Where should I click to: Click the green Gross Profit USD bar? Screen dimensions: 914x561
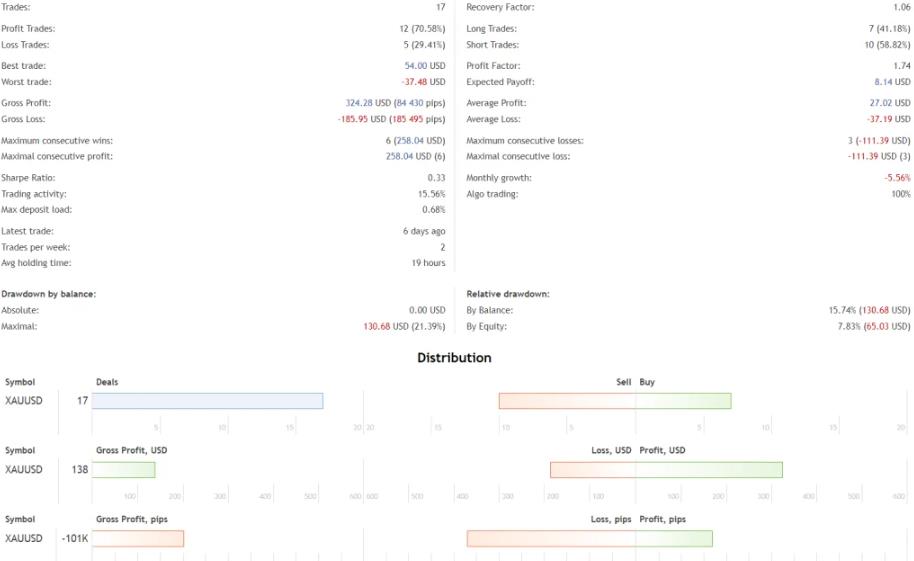123,470
